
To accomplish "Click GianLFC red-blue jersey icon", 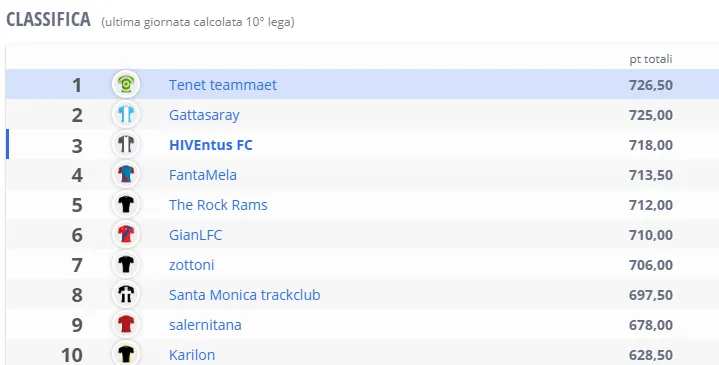I will point(126,235).
